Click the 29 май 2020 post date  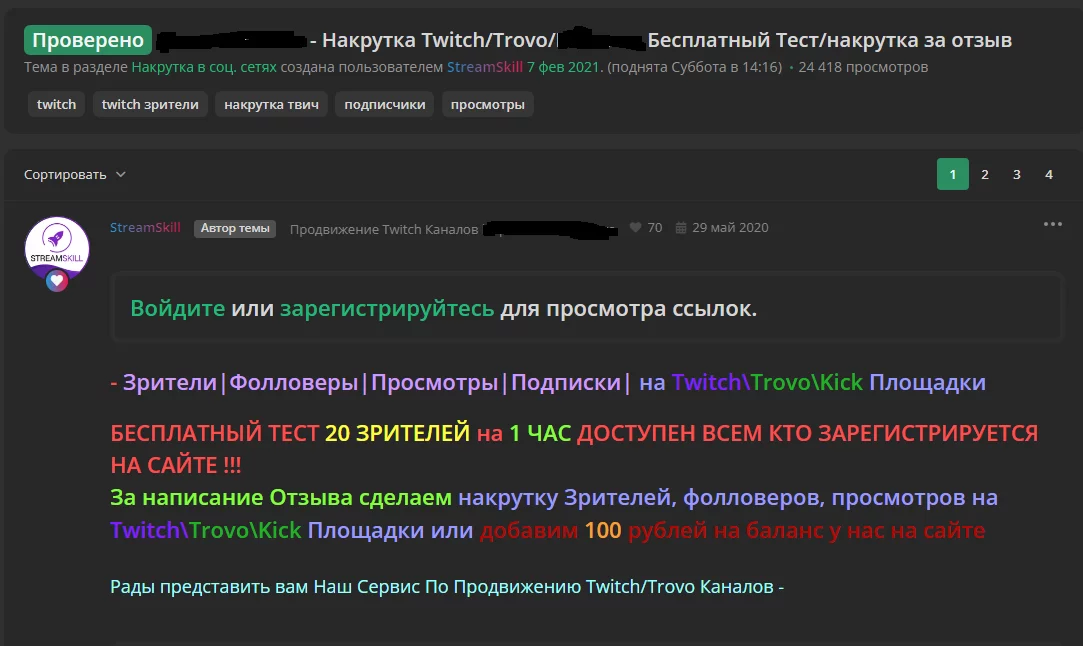730,227
